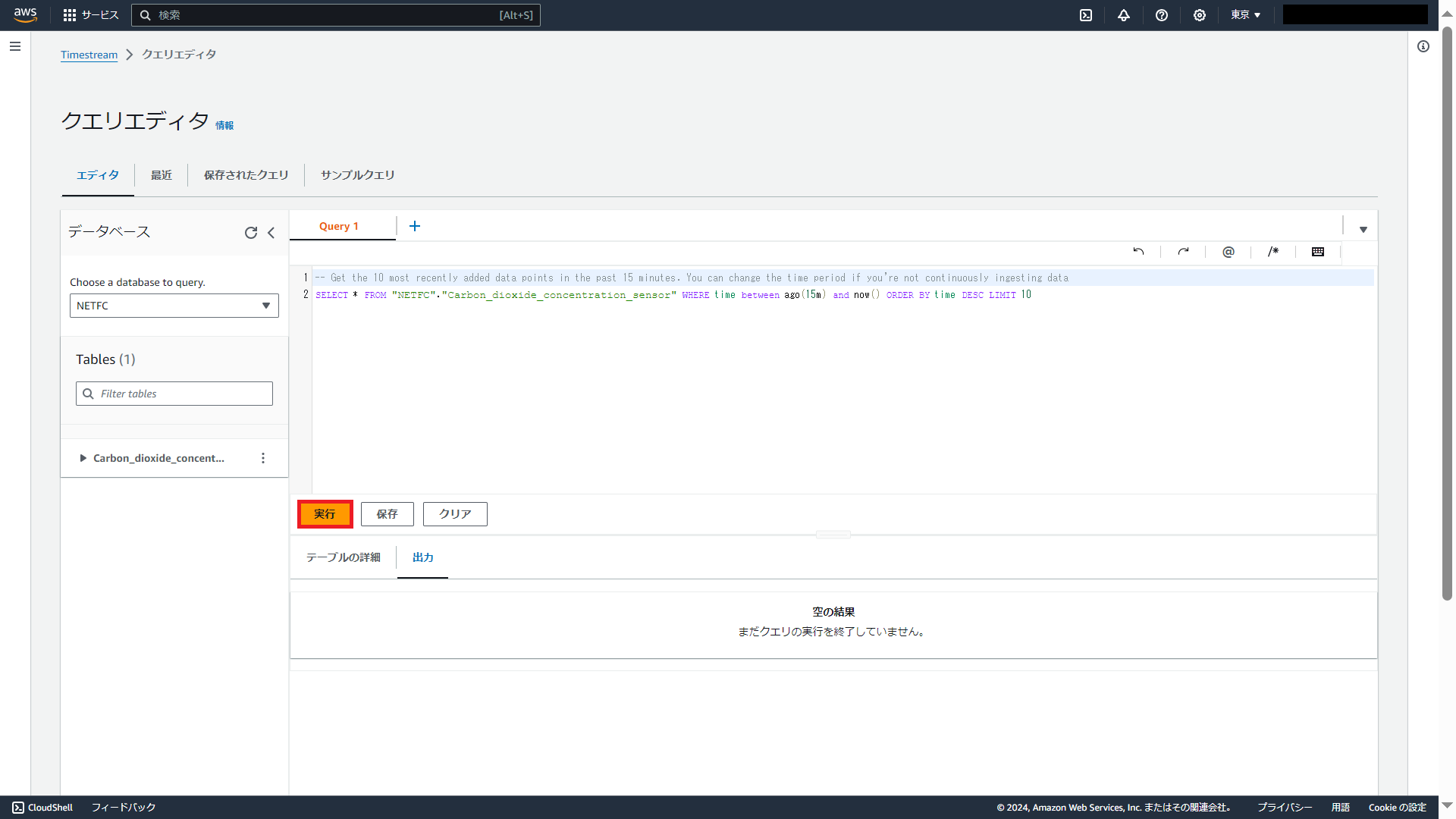1456x819 pixels.
Task: Expand the Carbon_dioxide_concent table entry
Action: 83,457
